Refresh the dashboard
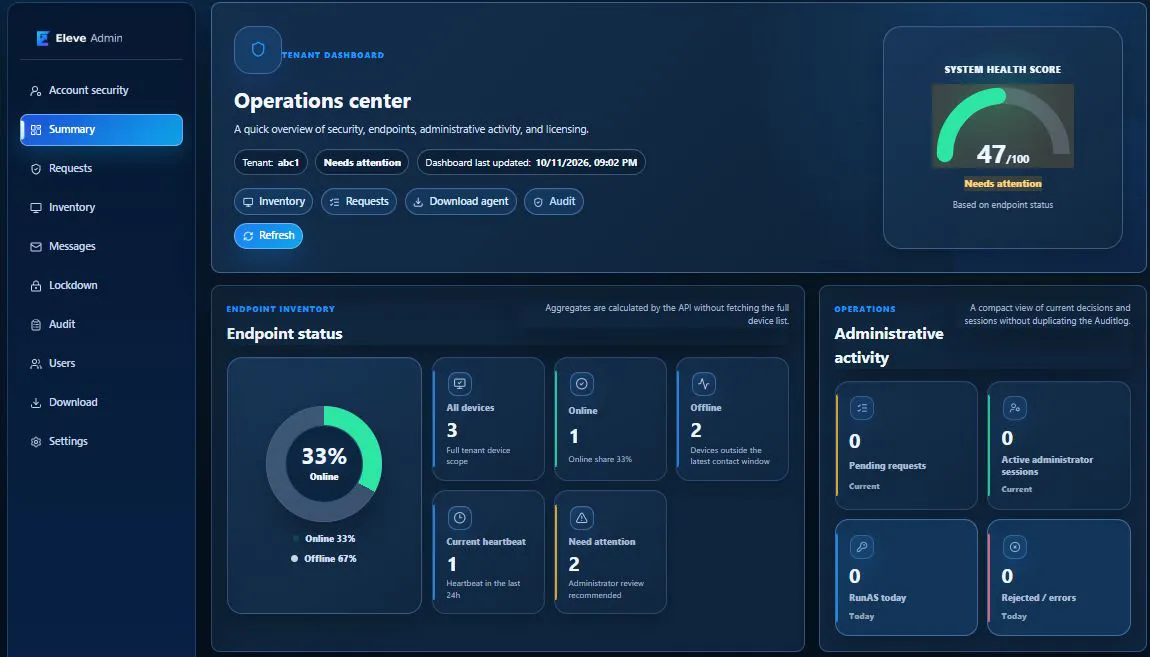The width and height of the screenshot is (1150, 657). coord(268,235)
